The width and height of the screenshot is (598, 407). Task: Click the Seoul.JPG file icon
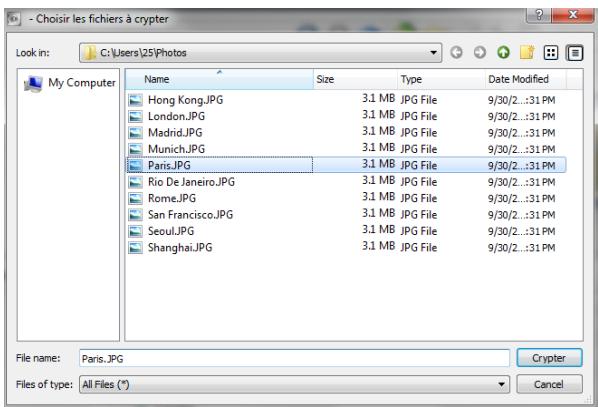(x=135, y=232)
